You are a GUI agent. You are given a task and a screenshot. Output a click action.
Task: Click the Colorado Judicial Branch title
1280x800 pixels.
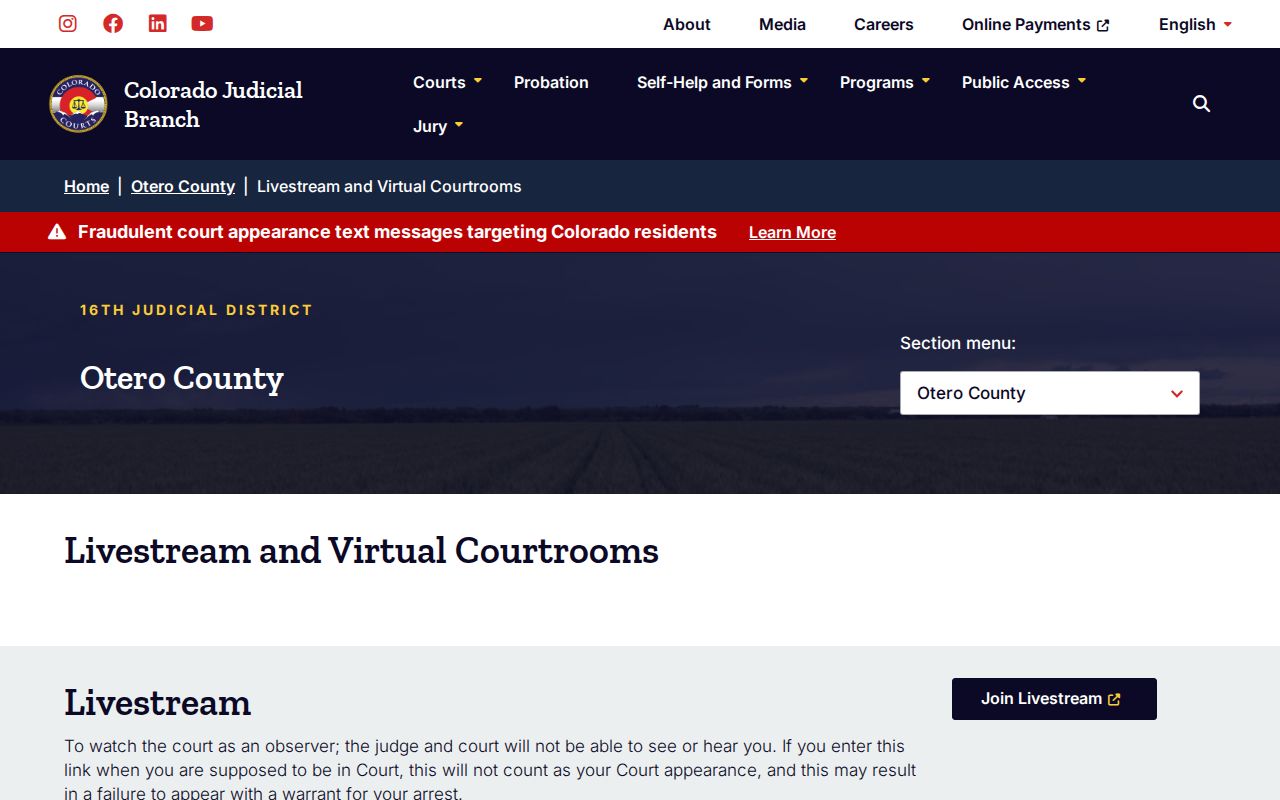pos(213,104)
